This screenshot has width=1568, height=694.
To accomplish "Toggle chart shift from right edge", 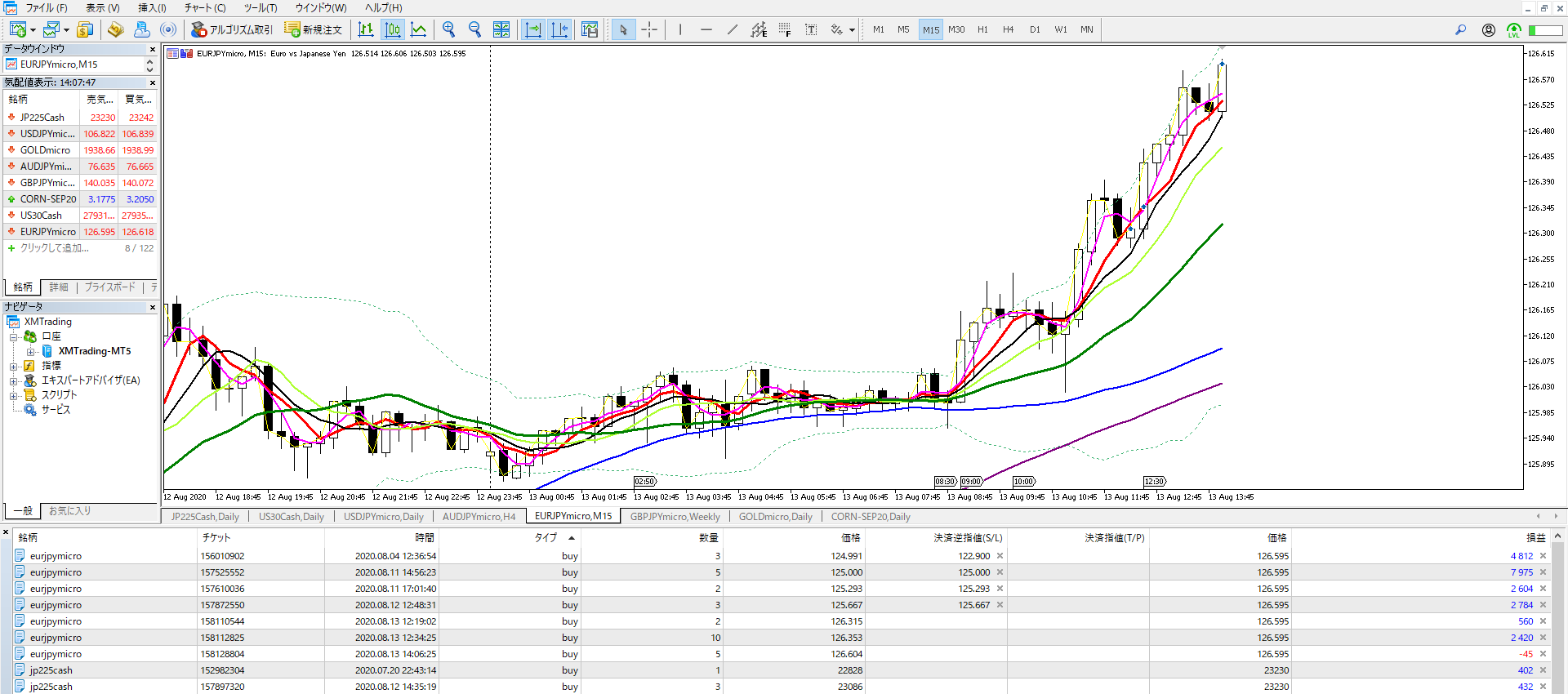I will click(559, 29).
